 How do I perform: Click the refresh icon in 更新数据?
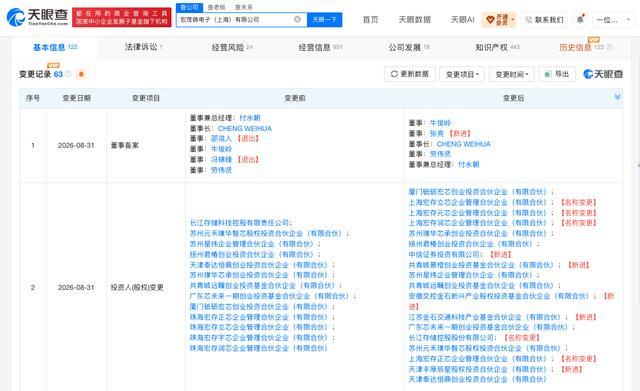394,74
